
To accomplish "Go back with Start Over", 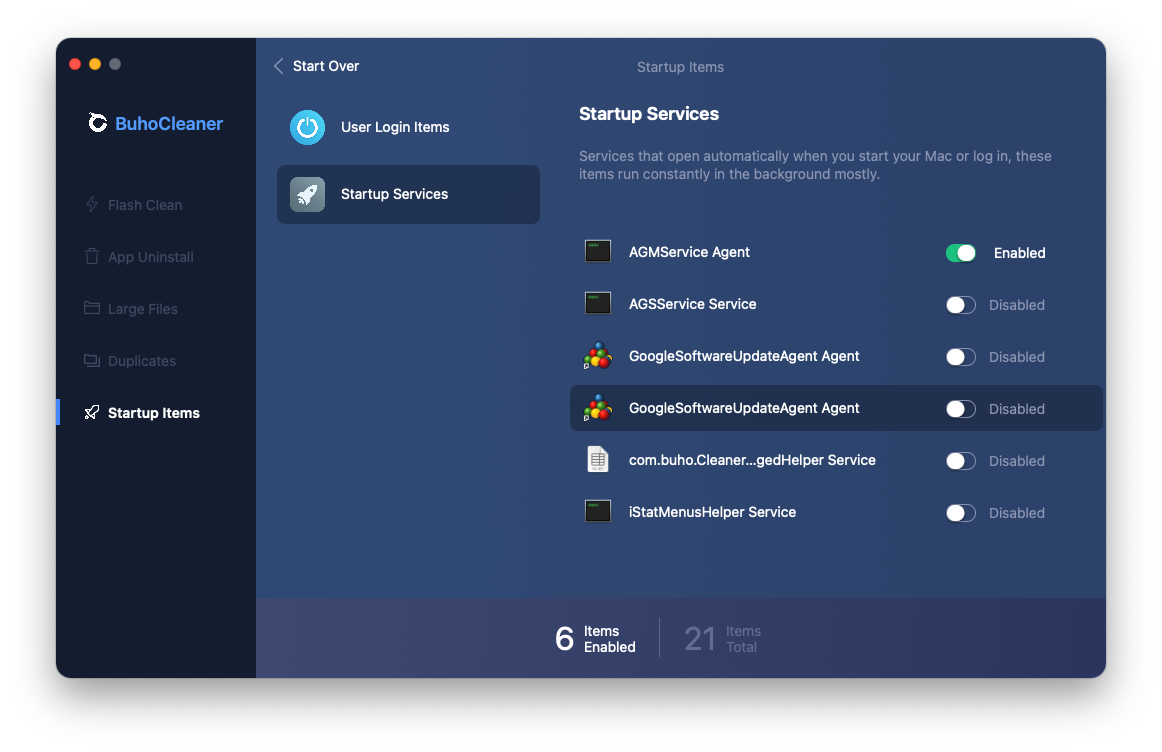I will point(316,66).
